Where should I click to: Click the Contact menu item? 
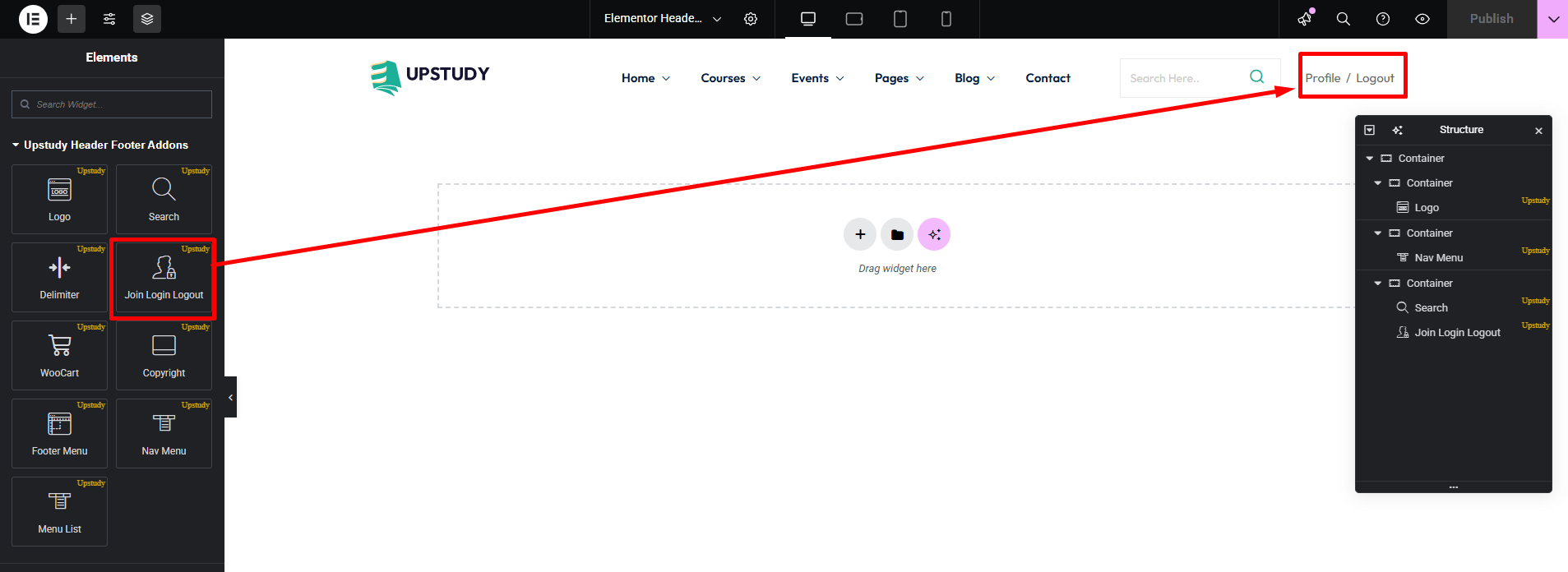tap(1048, 78)
